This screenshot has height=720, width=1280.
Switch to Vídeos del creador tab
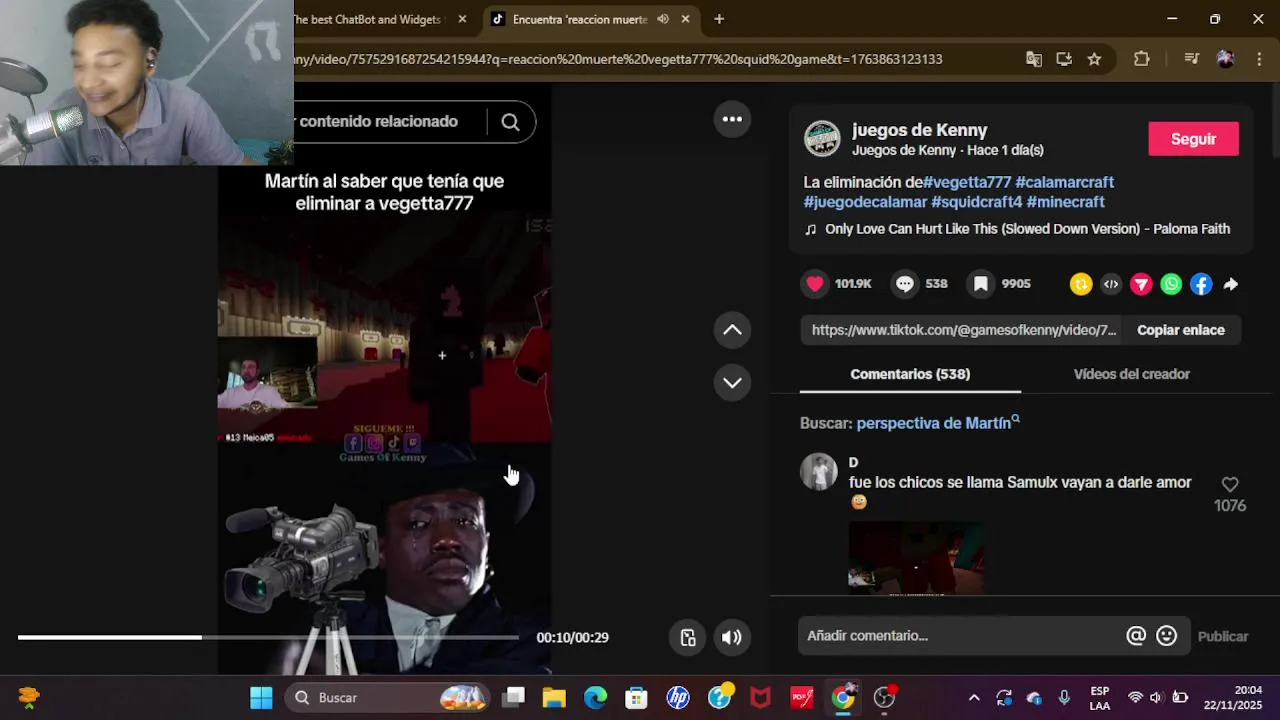pyautogui.click(x=1132, y=374)
